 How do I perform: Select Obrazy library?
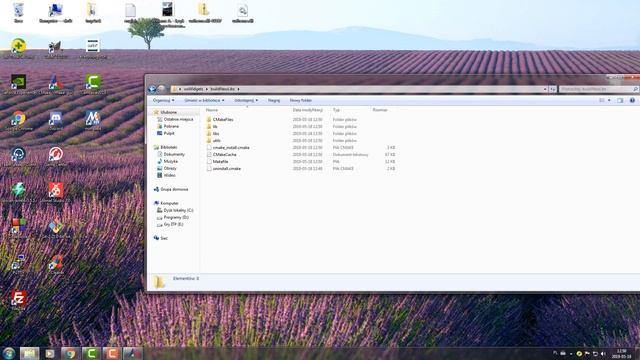point(170,168)
